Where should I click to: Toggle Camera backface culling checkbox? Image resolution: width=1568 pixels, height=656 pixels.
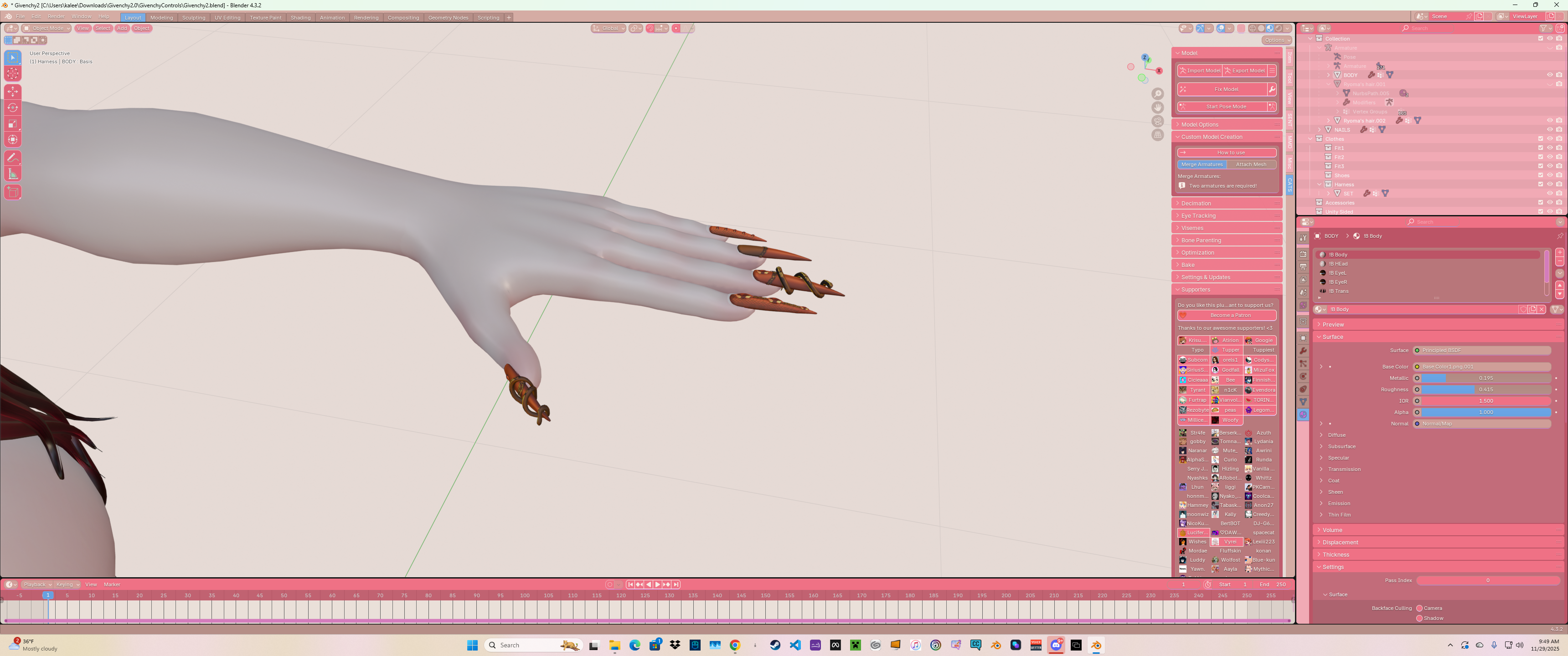(1419, 608)
